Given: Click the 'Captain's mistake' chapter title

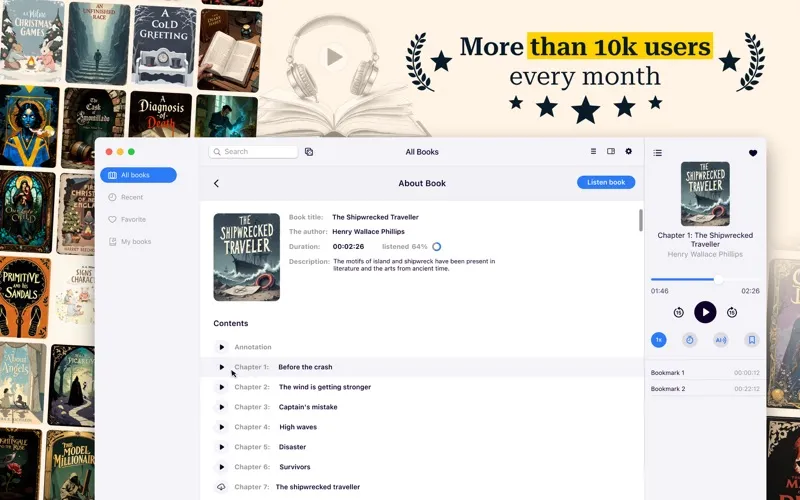Looking at the screenshot, I should coord(308,407).
